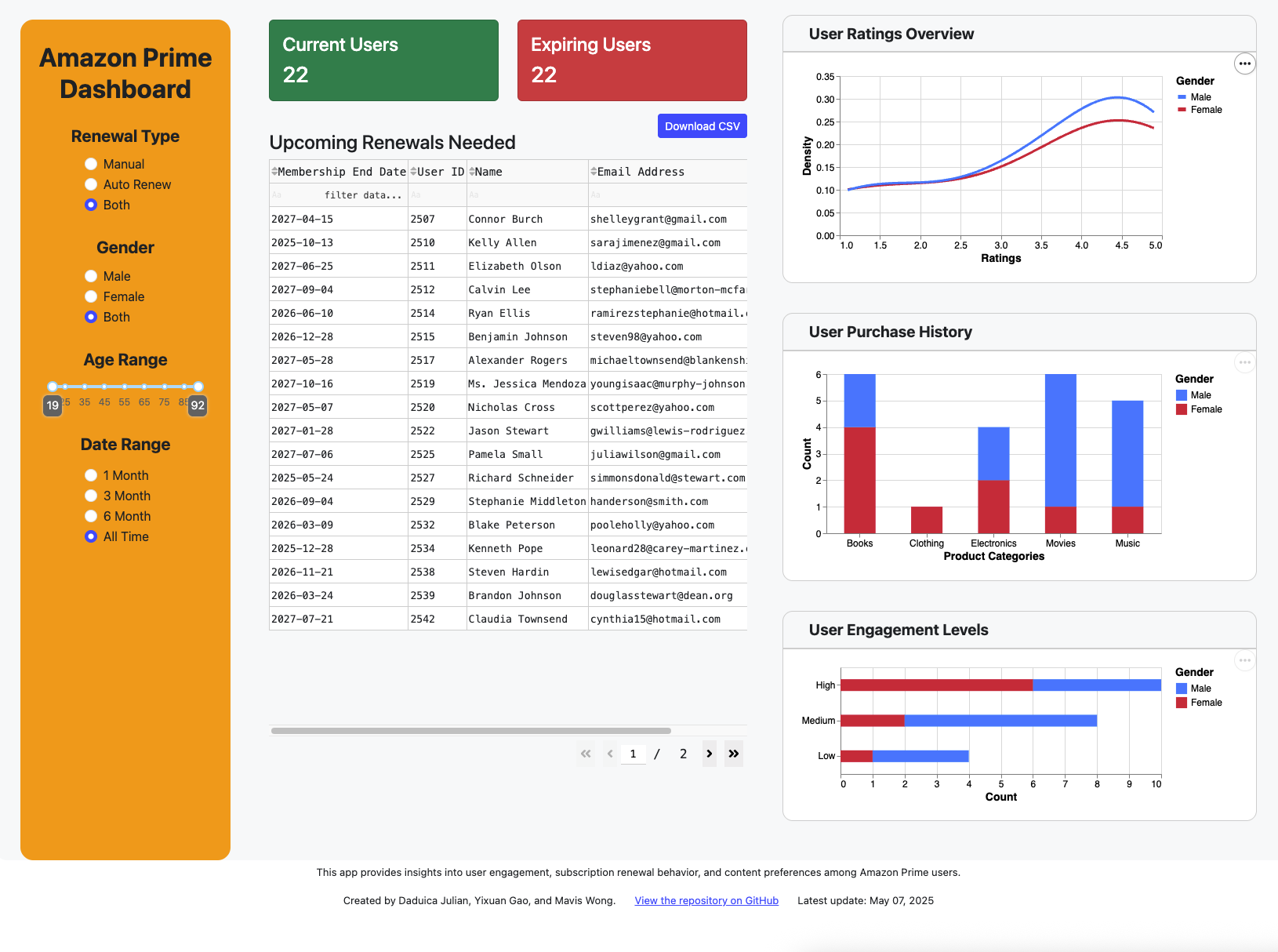Choose 6 Month date range

[x=91, y=516]
